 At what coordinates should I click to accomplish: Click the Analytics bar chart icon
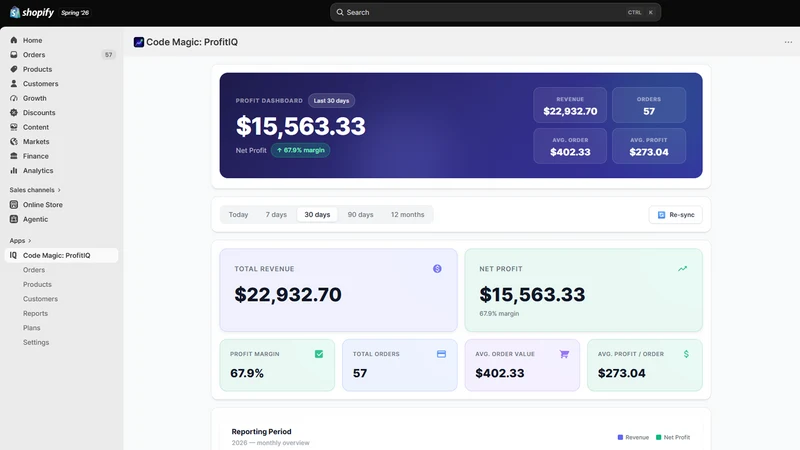click(14, 170)
